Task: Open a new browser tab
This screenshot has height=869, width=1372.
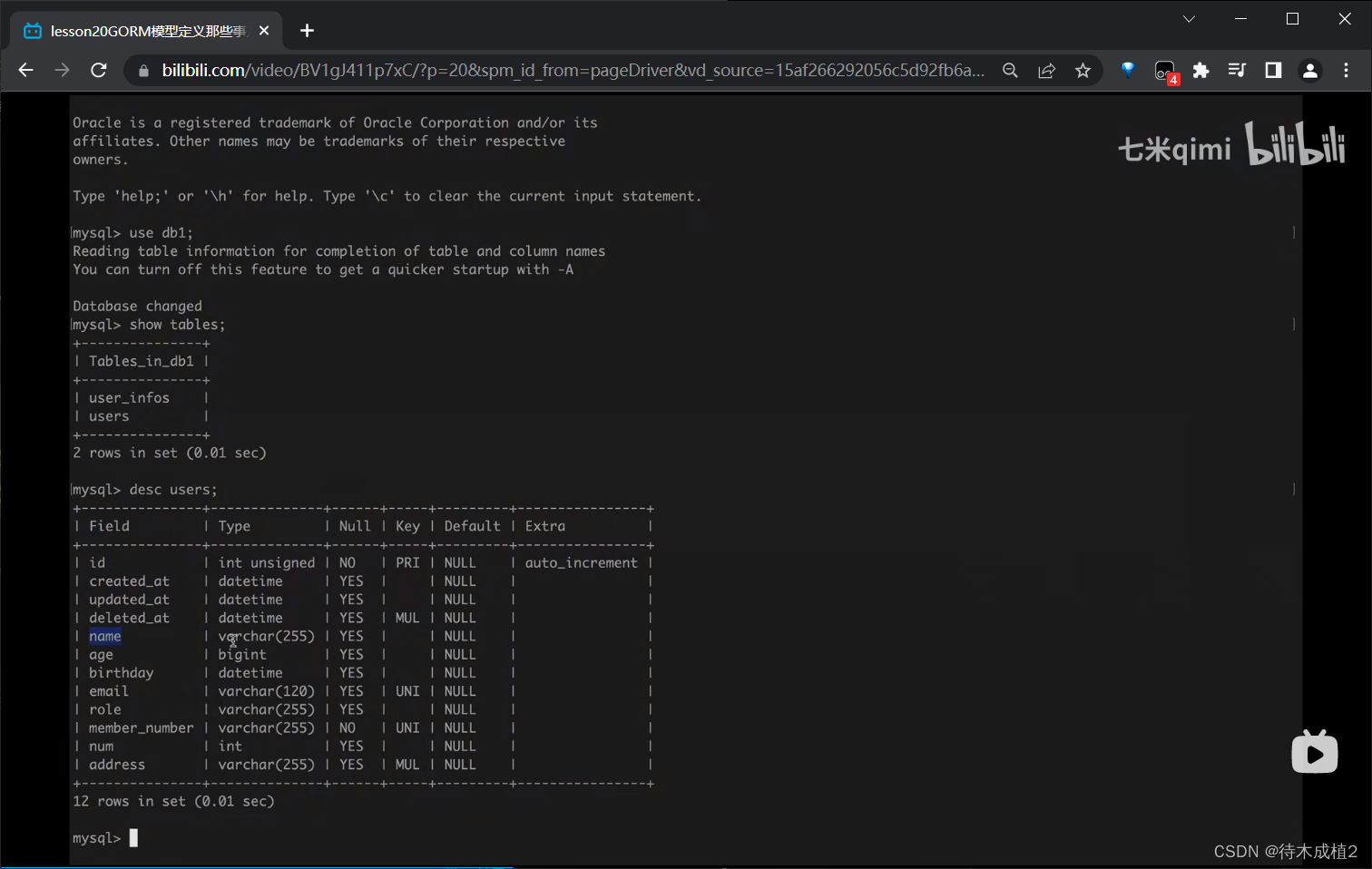Action: 307,31
